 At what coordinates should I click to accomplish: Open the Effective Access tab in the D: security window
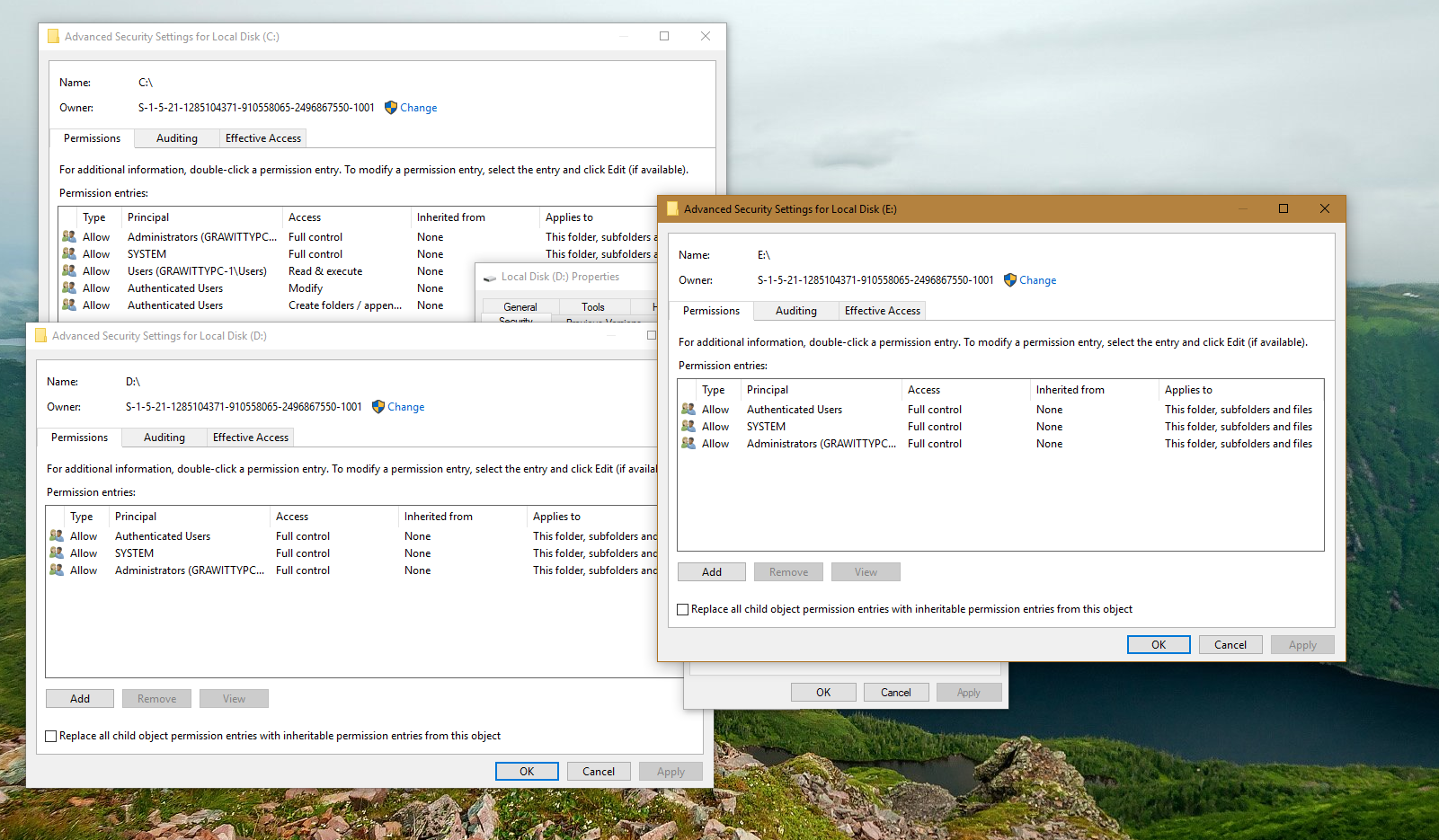[251, 438]
